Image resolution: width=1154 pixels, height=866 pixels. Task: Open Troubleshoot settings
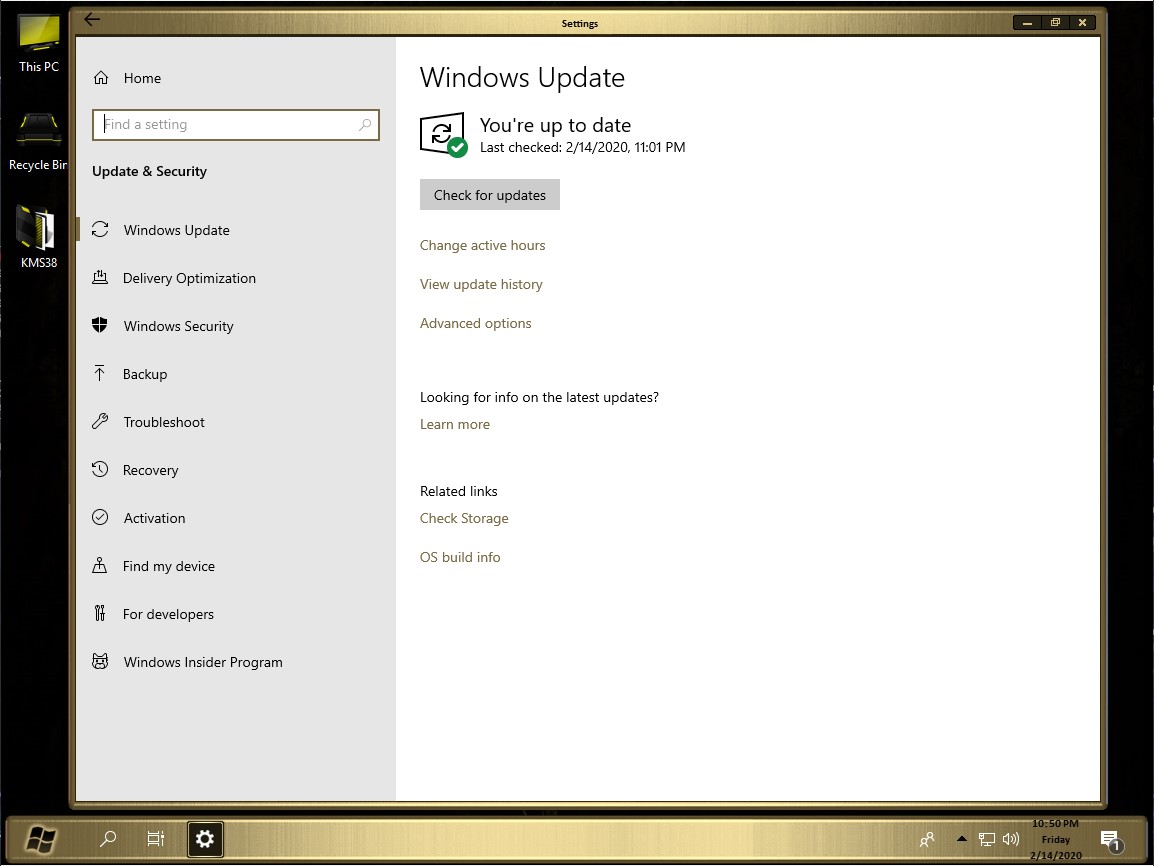(x=236, y=422)
